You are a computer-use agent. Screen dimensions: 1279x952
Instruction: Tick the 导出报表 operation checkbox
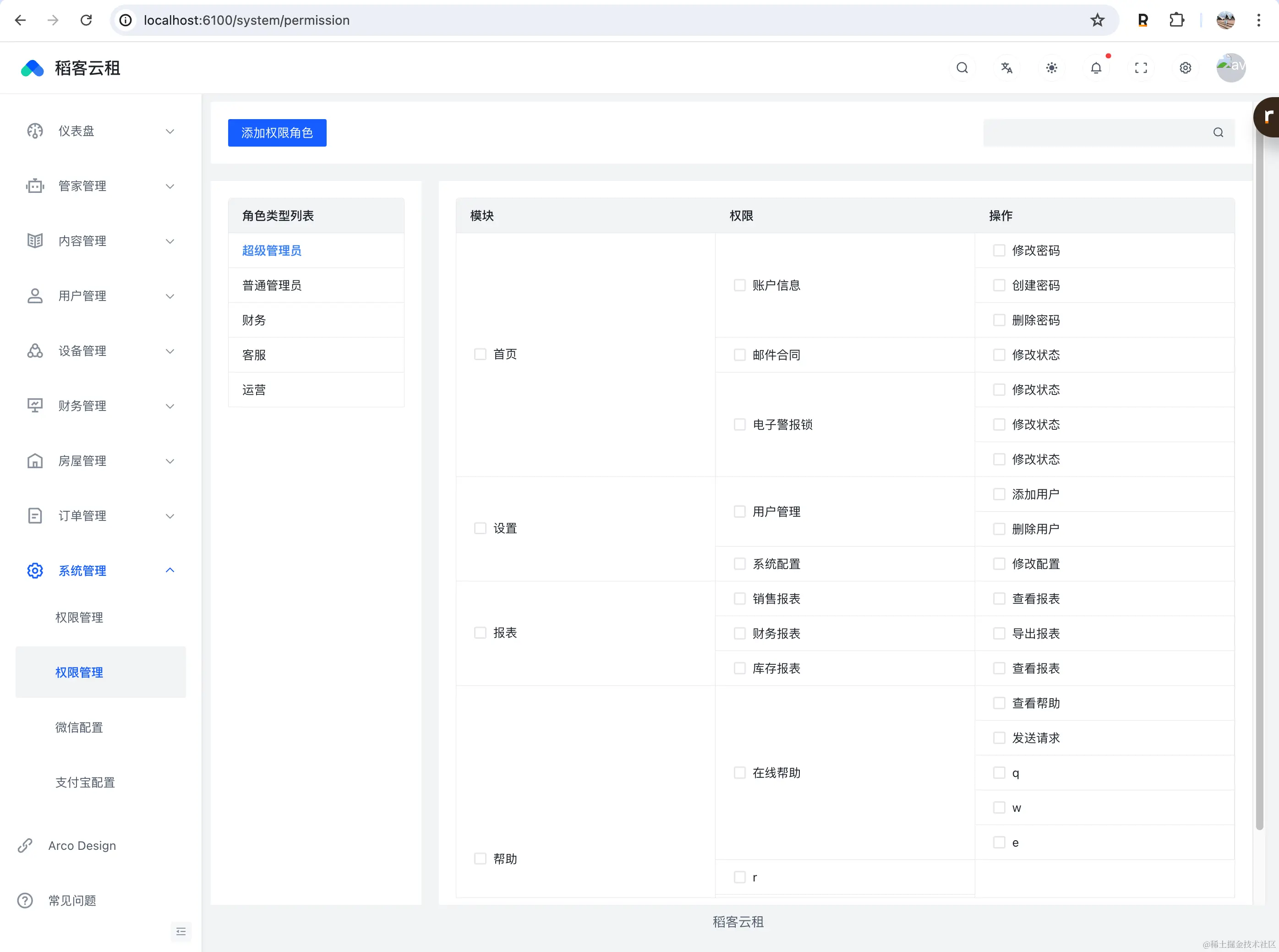(x=999, y=633)
